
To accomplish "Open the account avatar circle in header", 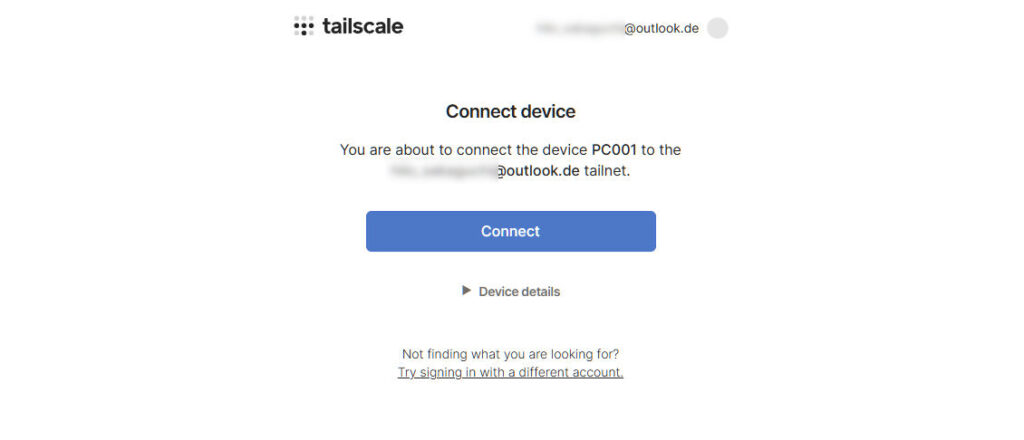I will [717, 28].
